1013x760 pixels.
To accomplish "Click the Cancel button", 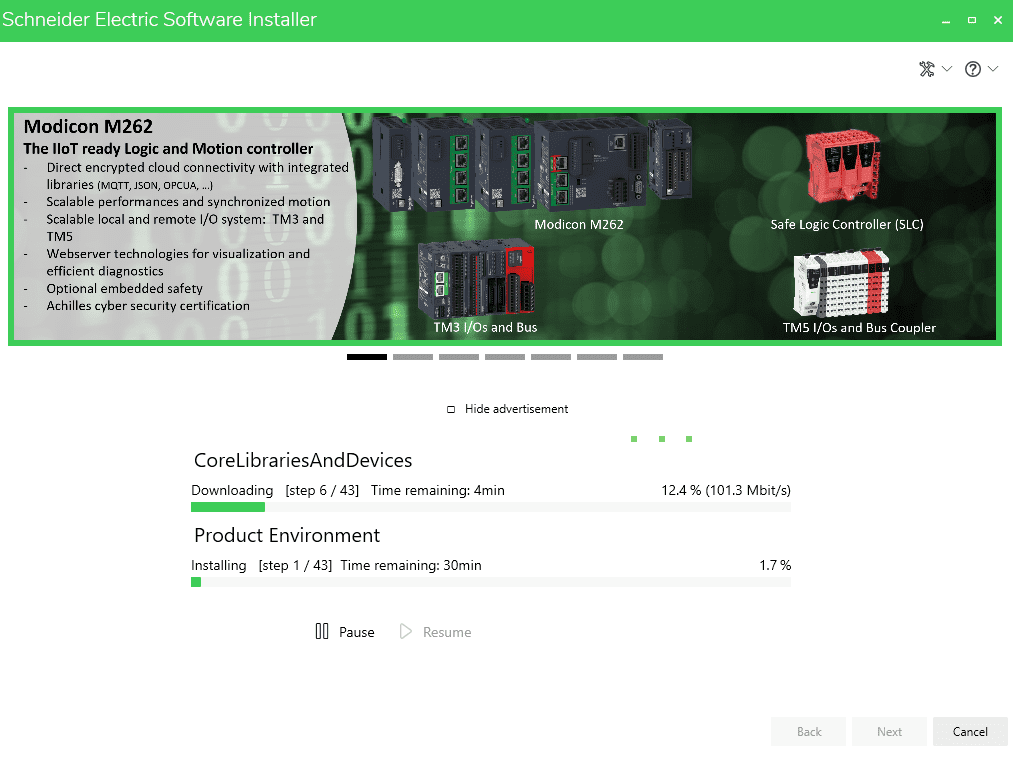I will tap(970, 732).
